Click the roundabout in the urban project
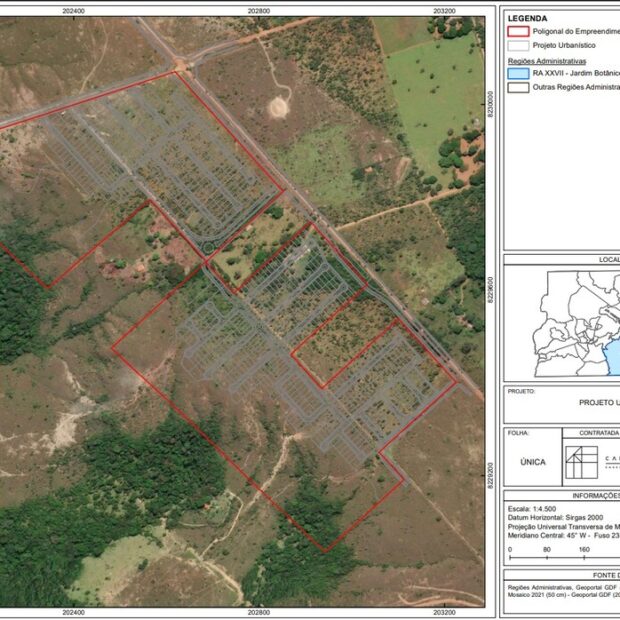The height and width of the screenshot is (620, 620). [x=208, y=248]
